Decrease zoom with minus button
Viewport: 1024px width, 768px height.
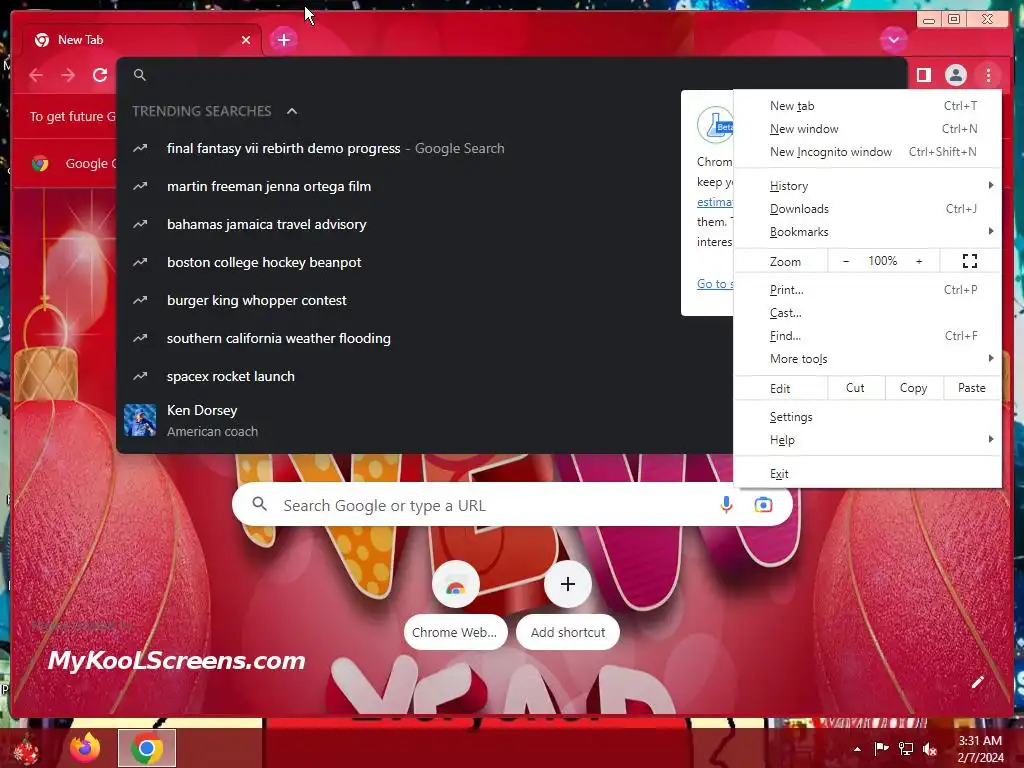(846, 261)
